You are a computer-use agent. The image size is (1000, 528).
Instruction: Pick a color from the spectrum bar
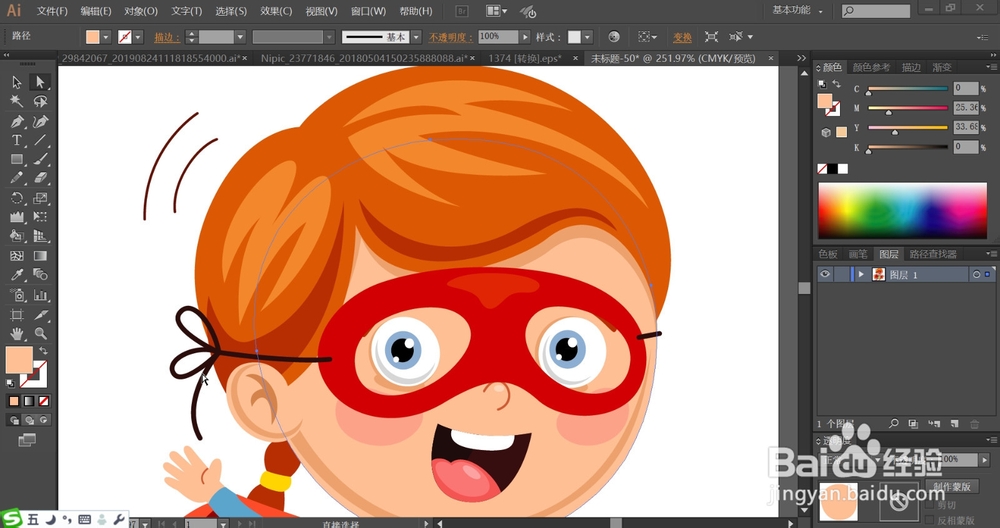(902, 210)
